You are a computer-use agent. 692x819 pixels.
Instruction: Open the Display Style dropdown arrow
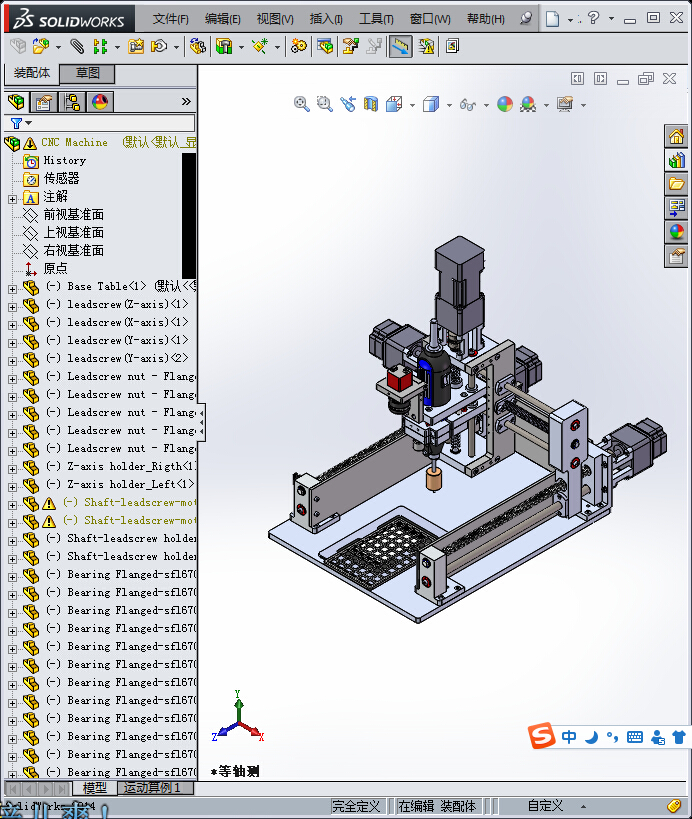click(x=449, y=106)
